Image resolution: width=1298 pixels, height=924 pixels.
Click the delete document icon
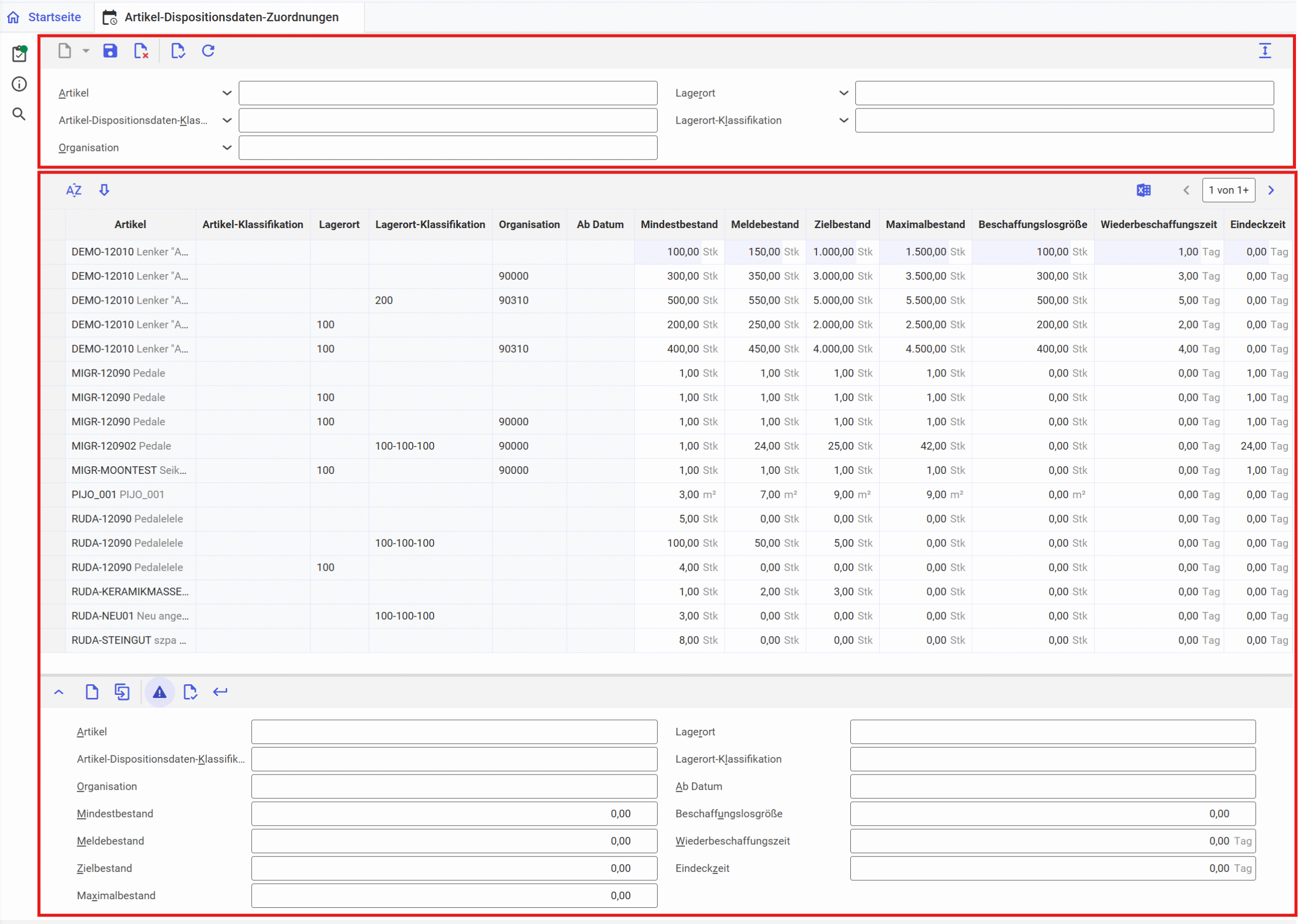141,51
